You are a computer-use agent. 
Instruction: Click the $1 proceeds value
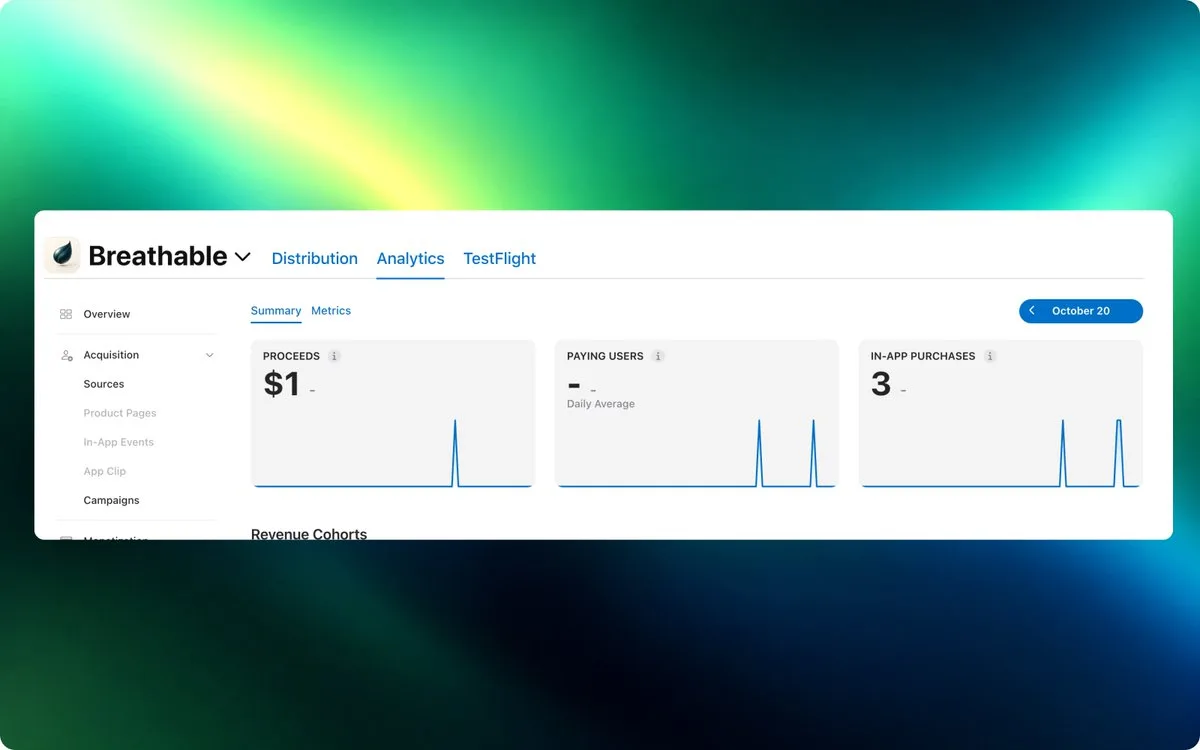(x=282, y=384)
